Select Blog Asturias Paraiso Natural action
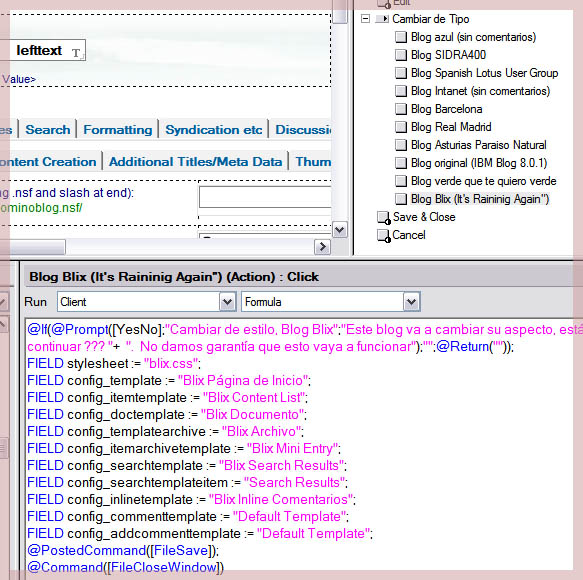This screenshot has width=583, height=580. pyautogui.click(x=479, y=145)
